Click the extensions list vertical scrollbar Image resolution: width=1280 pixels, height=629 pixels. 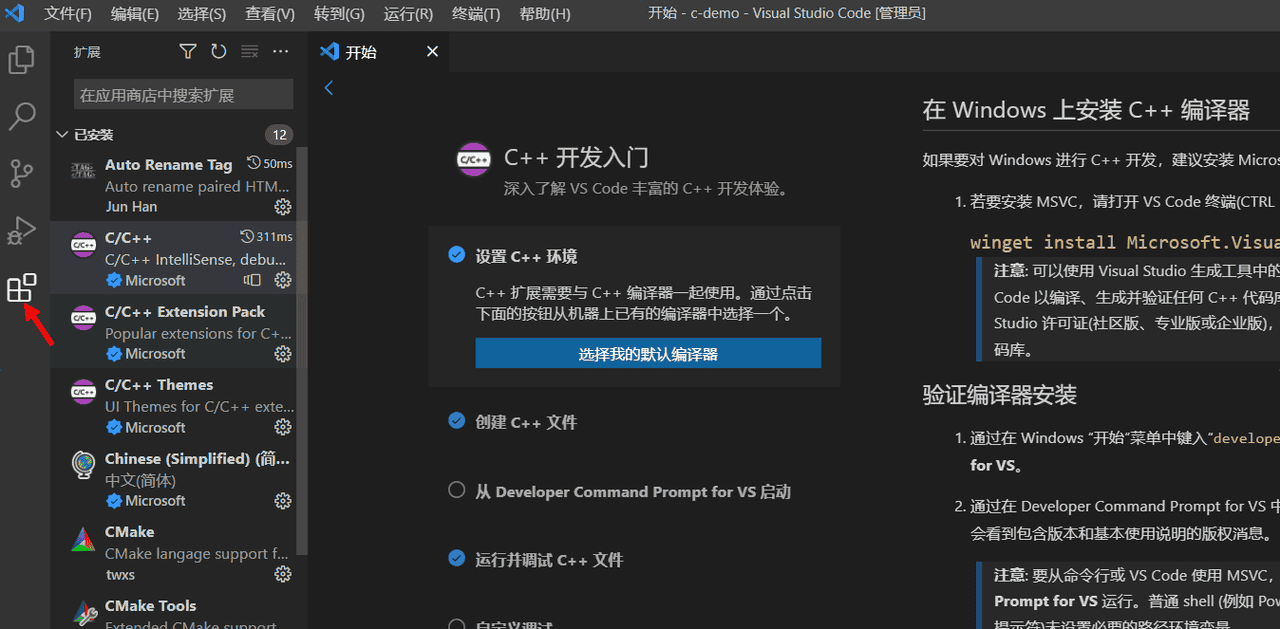pos(304,350)
